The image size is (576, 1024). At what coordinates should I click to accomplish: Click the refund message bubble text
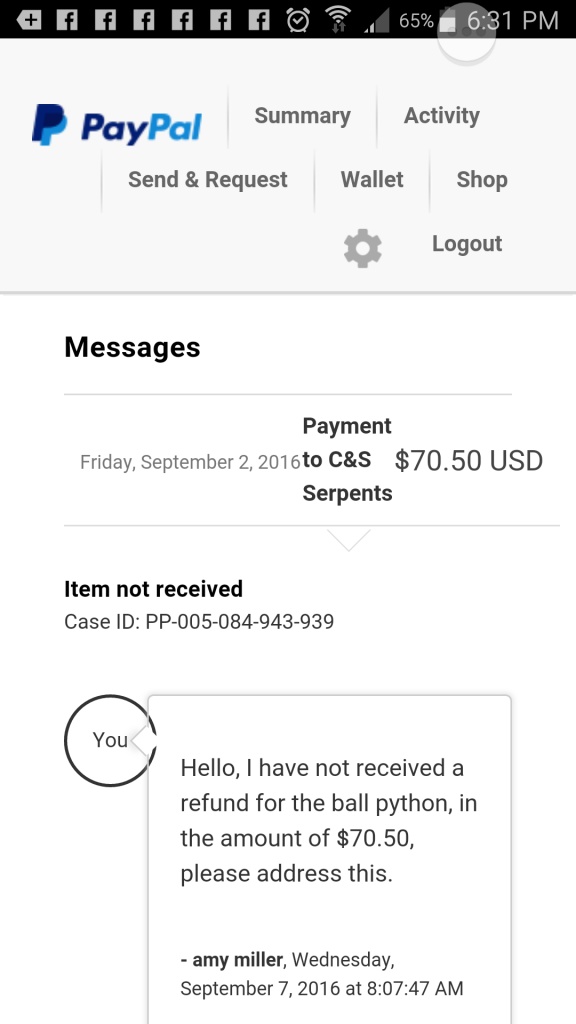coord(329,820)
